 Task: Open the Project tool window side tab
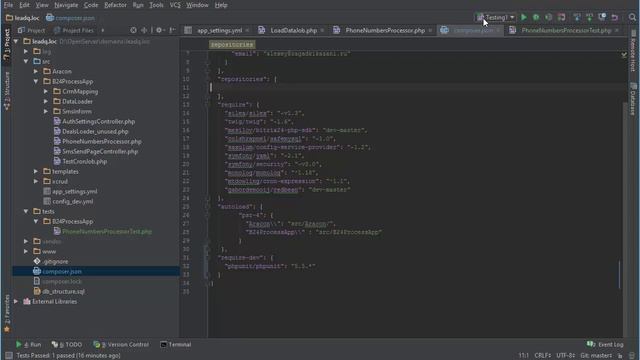[x=7, y=45]
